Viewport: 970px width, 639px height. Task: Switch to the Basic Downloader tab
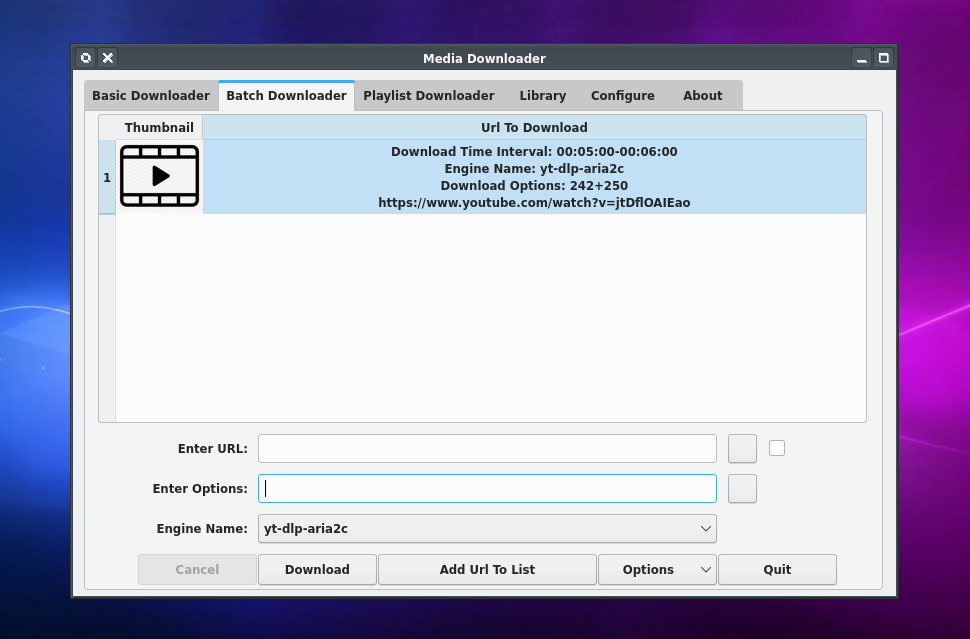point(150,95)
